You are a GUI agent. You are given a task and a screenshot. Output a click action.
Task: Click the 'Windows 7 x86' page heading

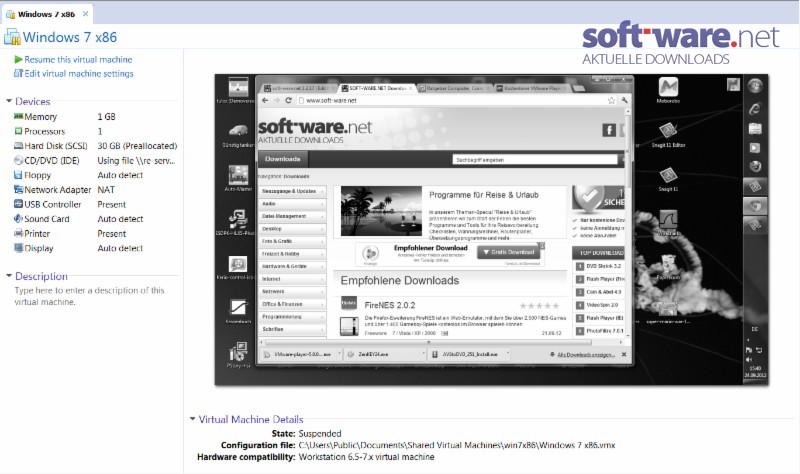click(69, 37)
